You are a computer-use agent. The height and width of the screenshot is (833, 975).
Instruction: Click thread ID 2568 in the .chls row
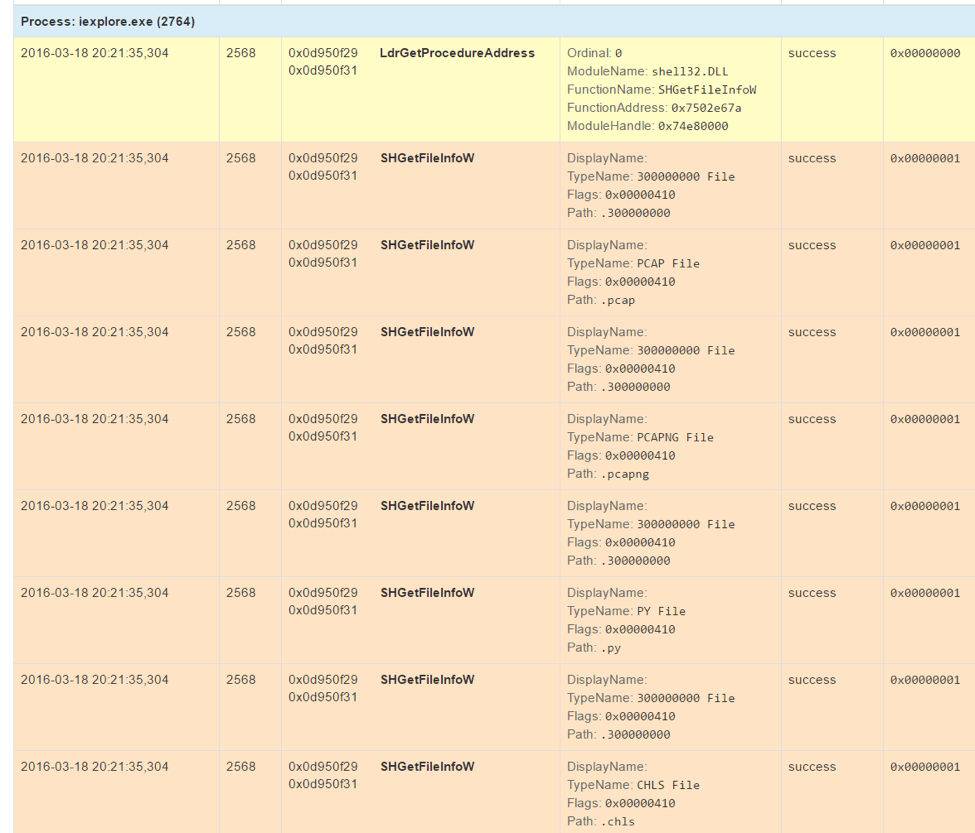tap(241, 766)
